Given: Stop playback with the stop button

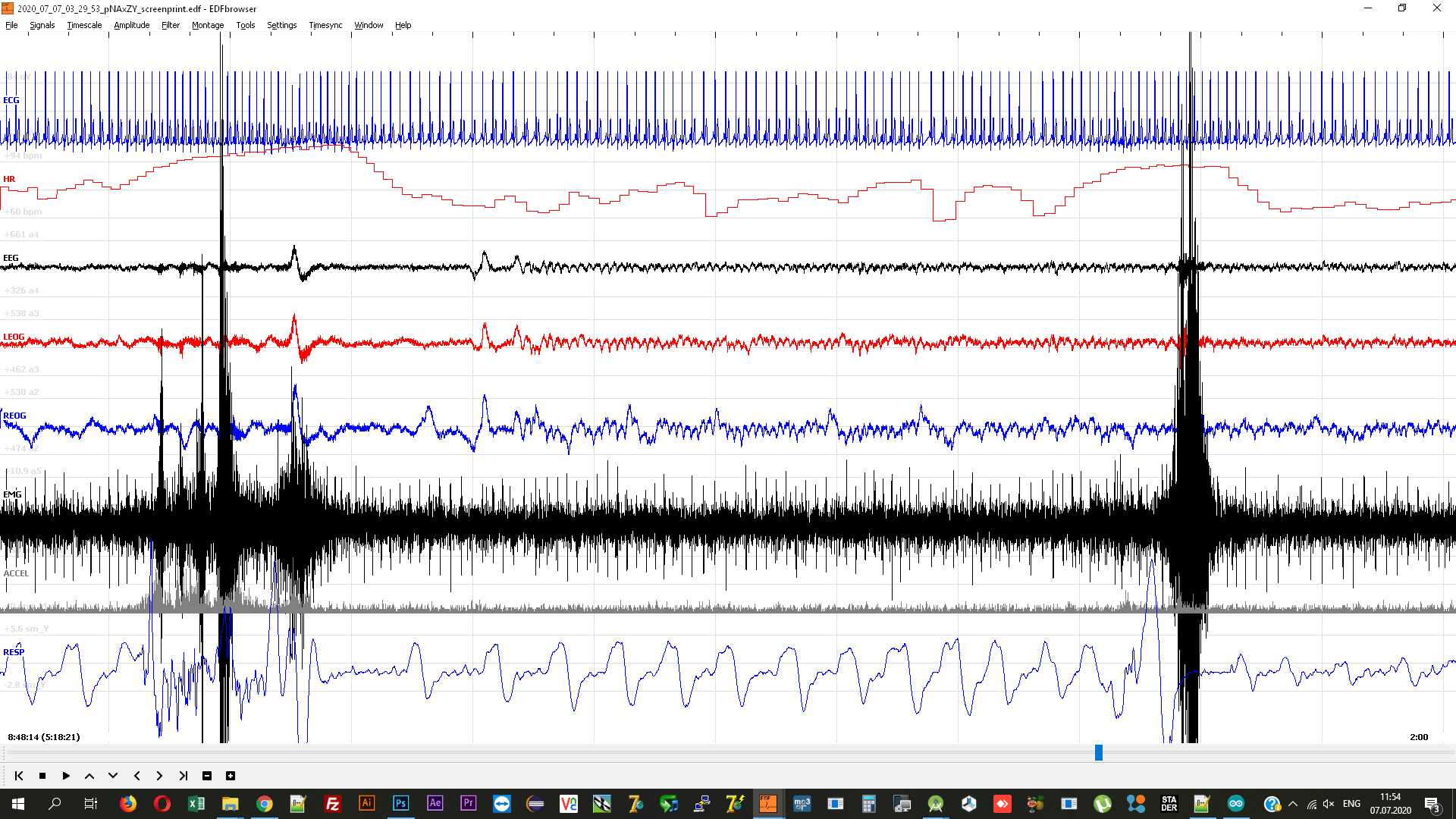Looking at the screenshot, I should tap(42, 776).
